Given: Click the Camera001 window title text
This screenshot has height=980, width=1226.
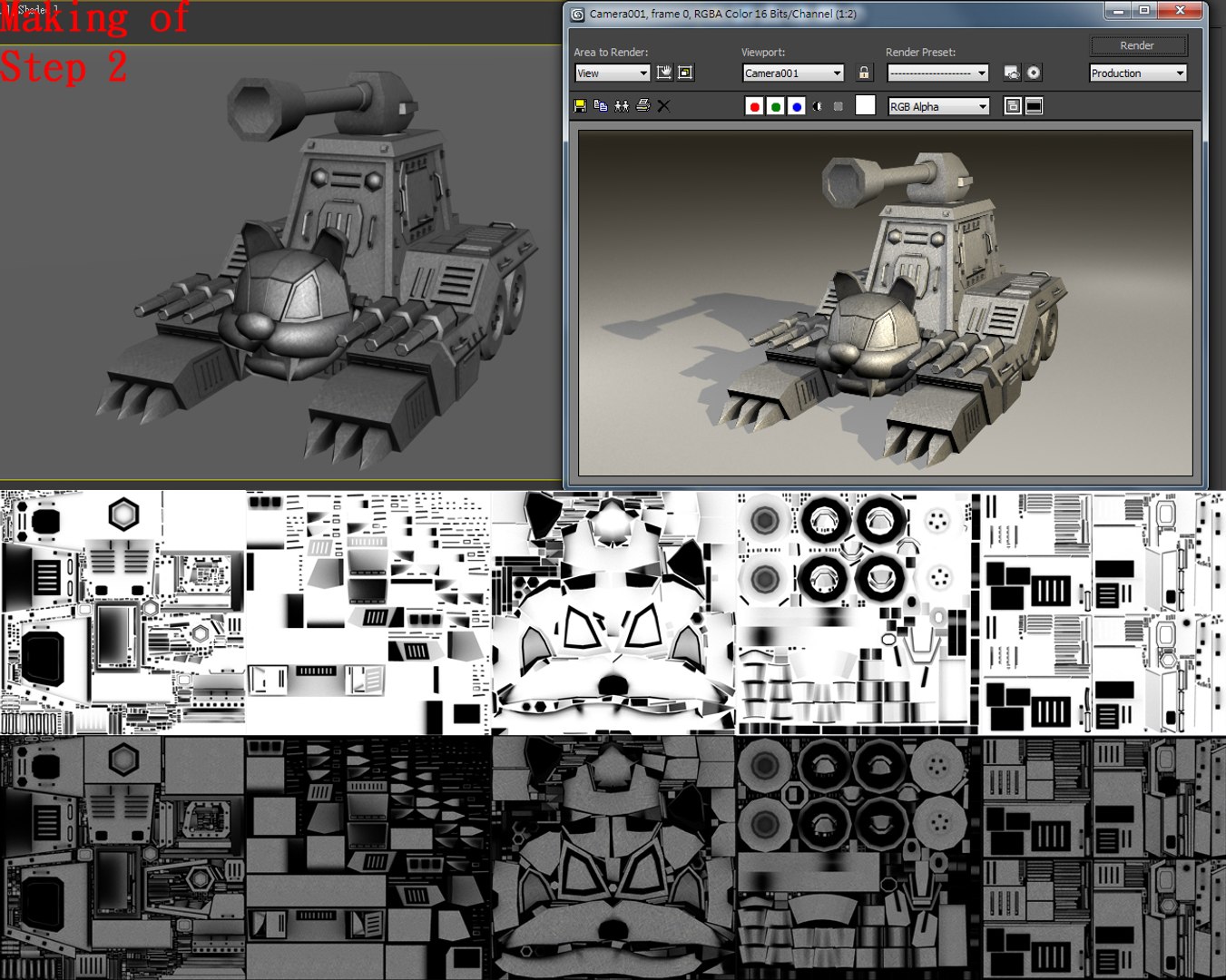Looking at the screenshot, I should 722,14.
